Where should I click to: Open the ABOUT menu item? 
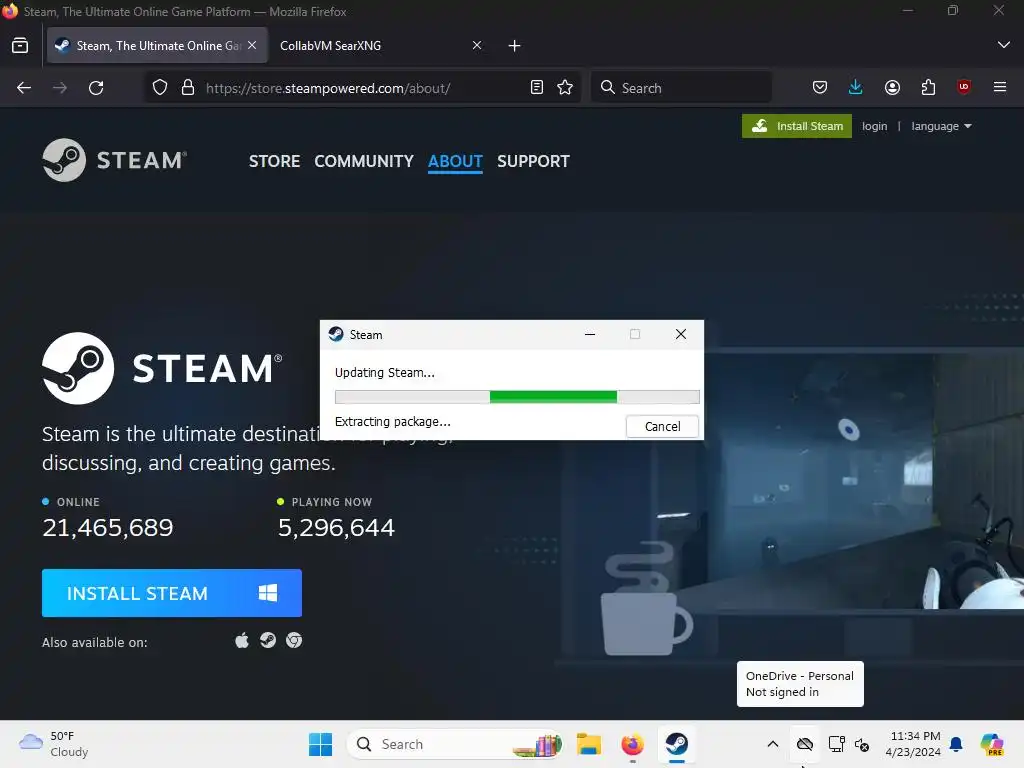[455, 161]
